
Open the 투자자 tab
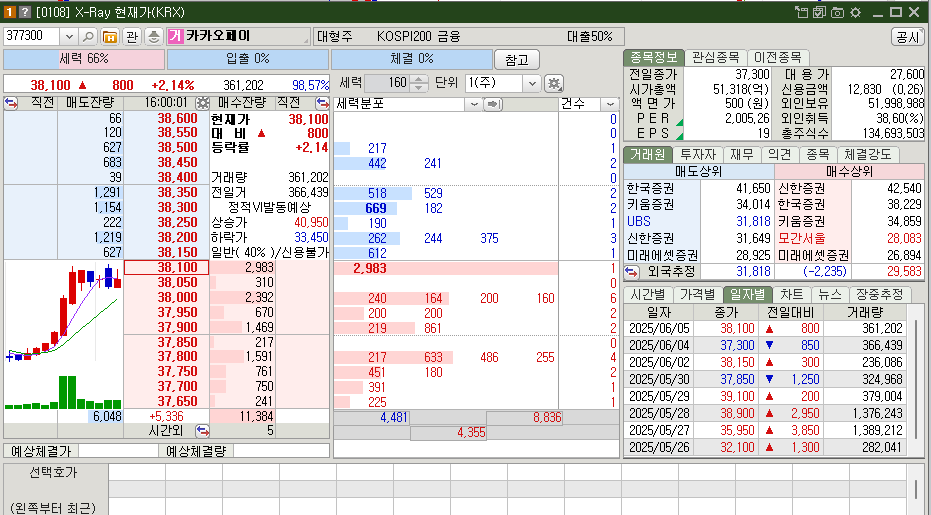point(698,154)
